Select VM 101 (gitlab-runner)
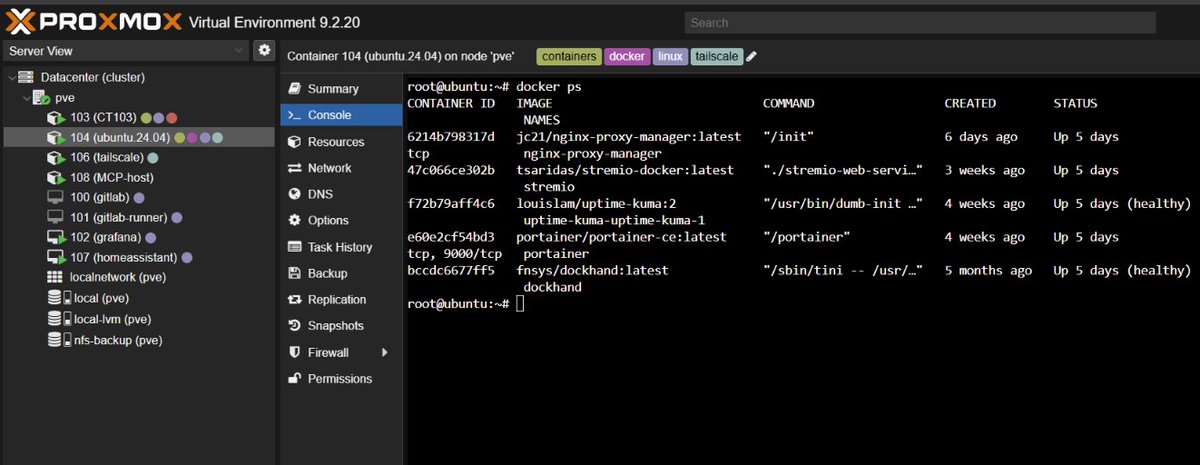The width and height of the screenshot is (1200, 465). click(138, 218)
